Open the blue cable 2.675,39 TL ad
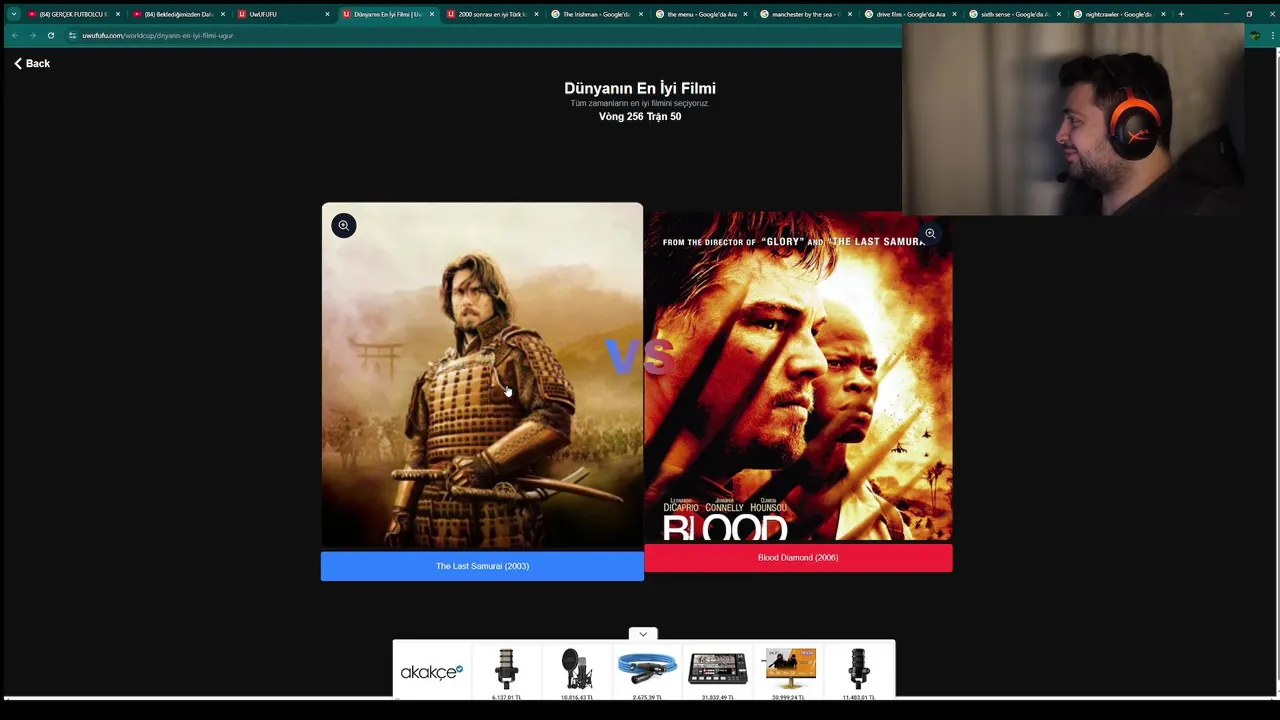The image size is (1280, 720). pyautogui.click(x=647, y=672)
